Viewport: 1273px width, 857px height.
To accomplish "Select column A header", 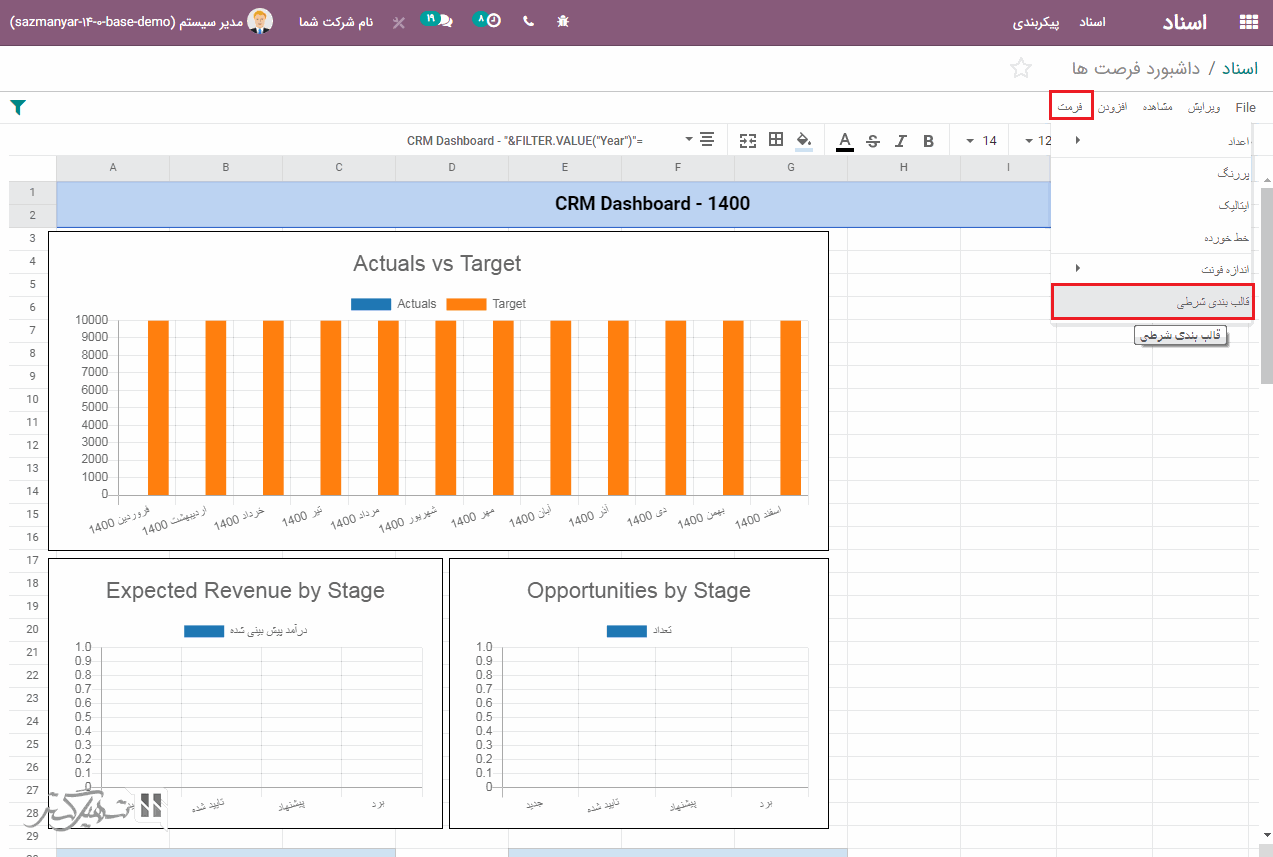I will click(113, 167).
